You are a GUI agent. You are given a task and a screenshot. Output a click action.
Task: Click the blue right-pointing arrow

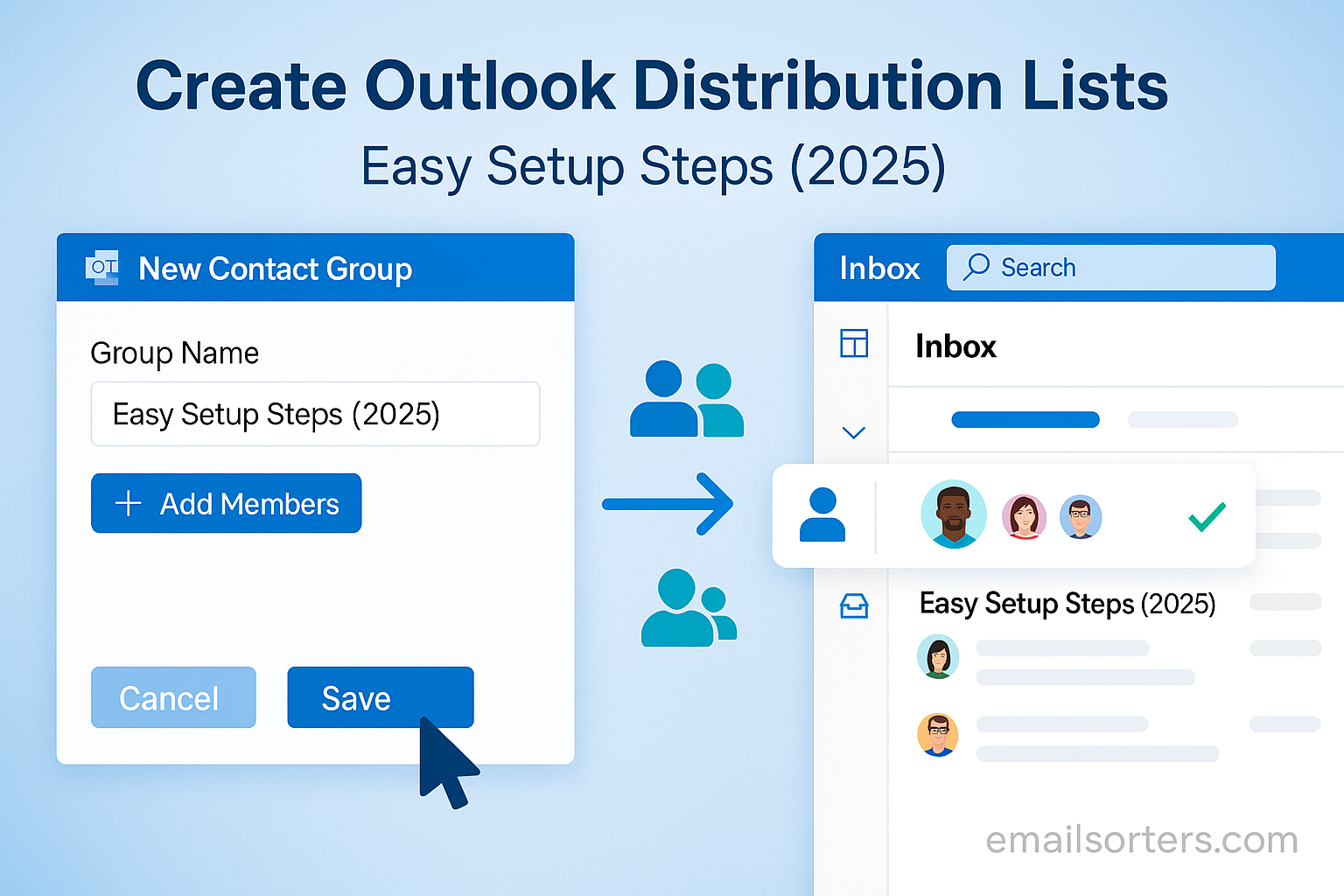(x=668, y=503)
